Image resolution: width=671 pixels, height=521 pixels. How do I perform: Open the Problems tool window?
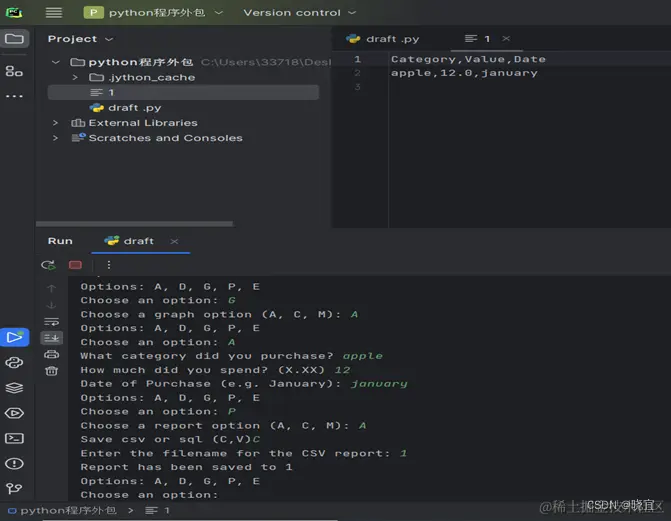coord(14,464)
